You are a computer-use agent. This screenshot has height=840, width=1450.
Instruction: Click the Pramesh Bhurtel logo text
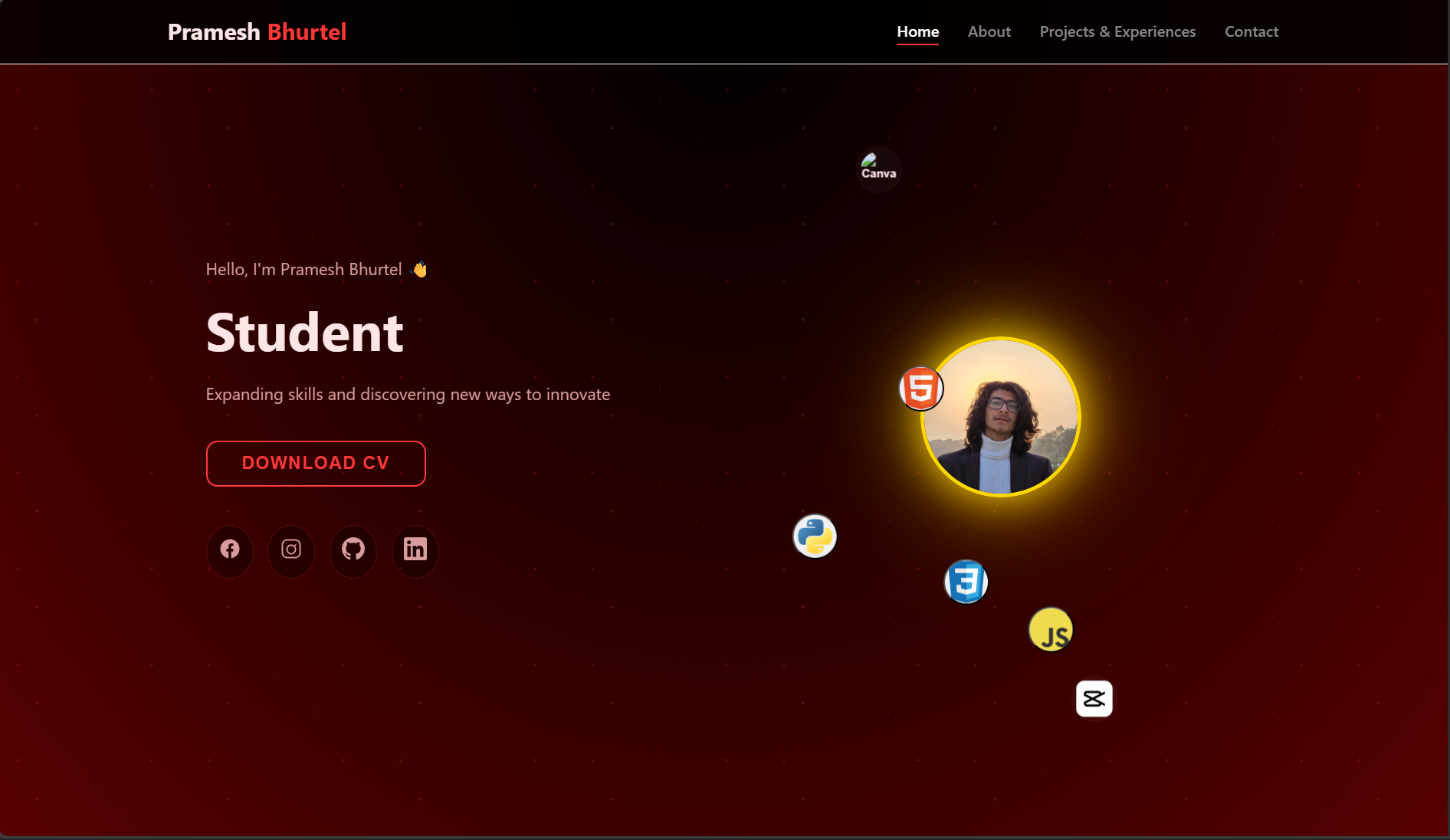(258, 31)
